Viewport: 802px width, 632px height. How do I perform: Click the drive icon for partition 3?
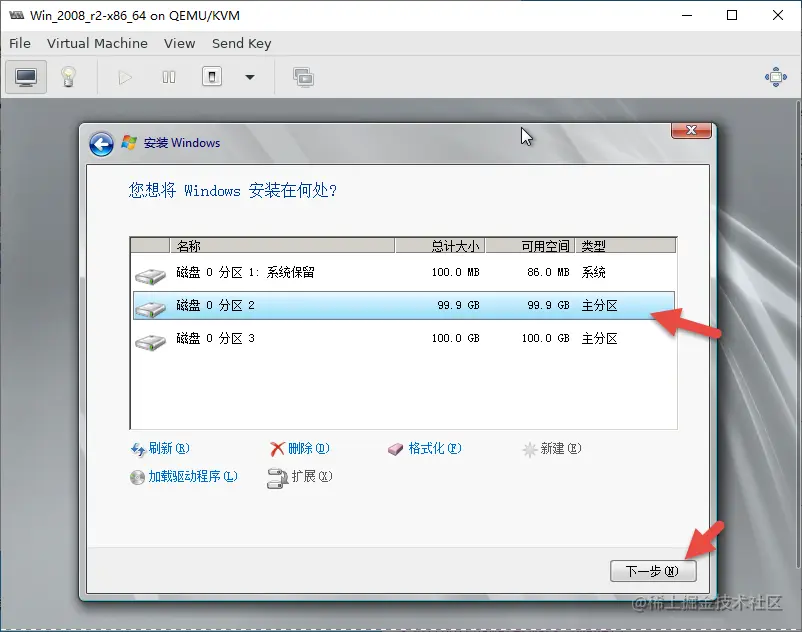[150, 342]
